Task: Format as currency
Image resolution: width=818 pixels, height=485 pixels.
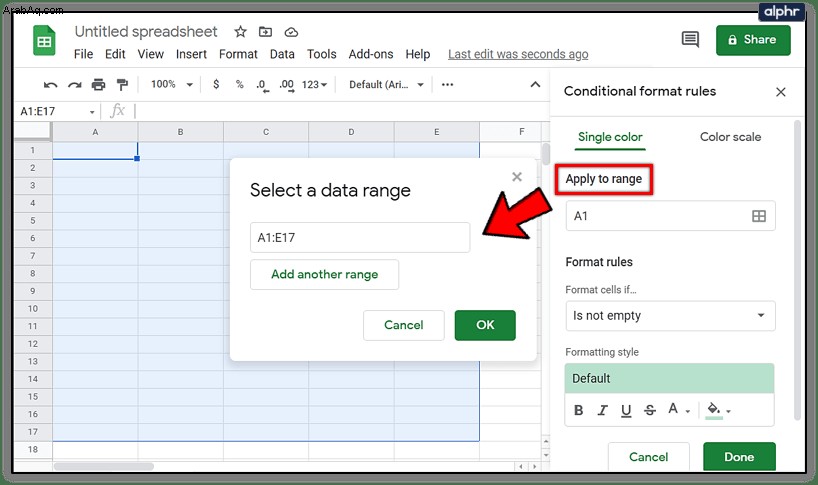Action: [216, 84]
